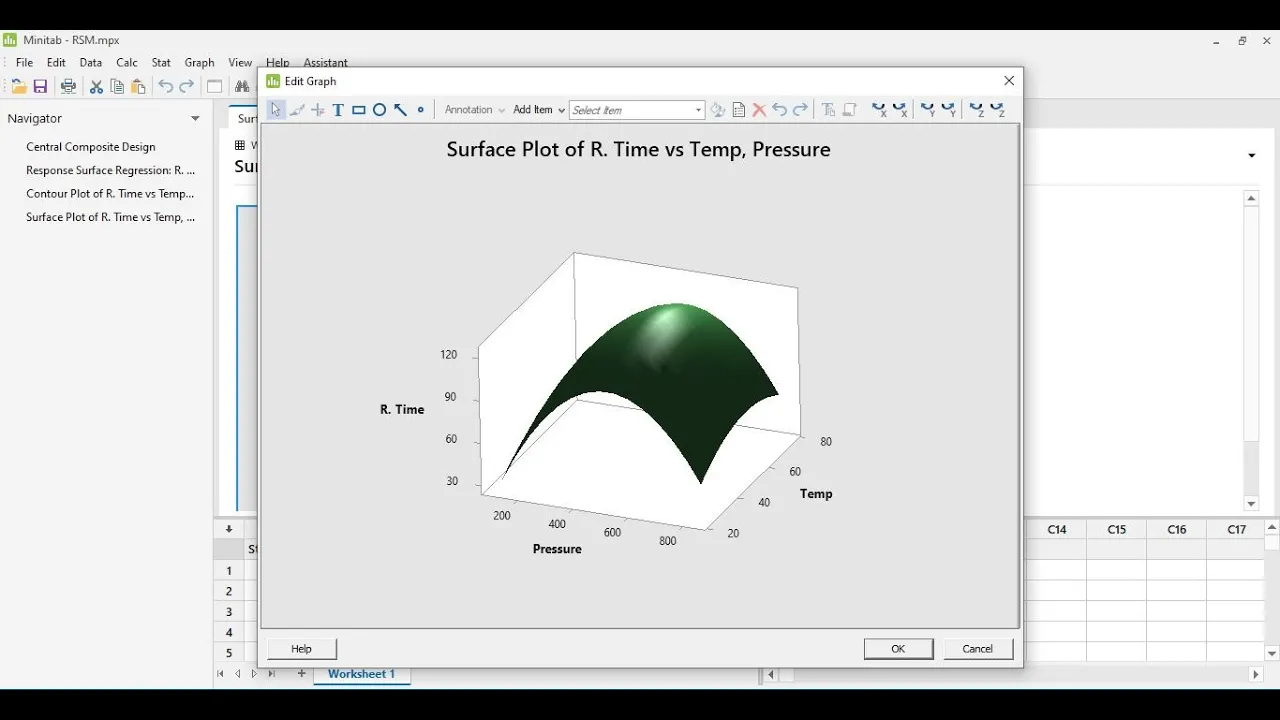
Task: Click the first rotate Y-axis icon
Action: point(928,110)
